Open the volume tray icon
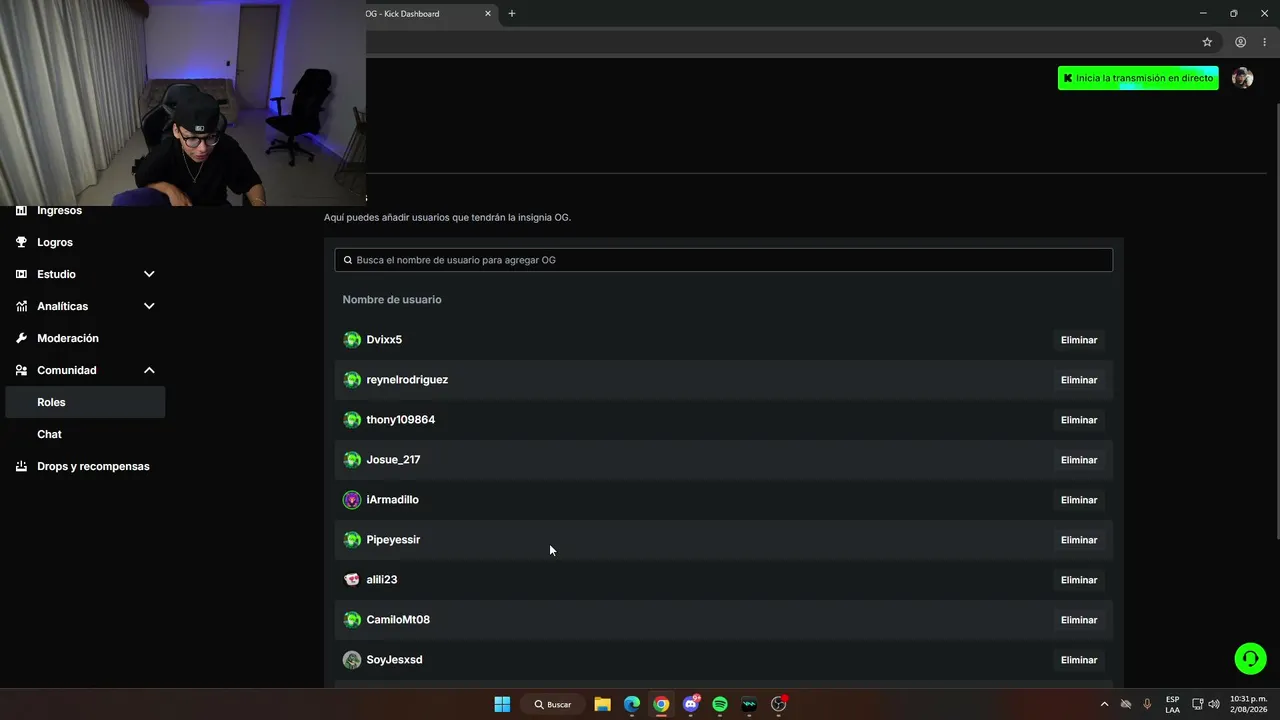 coord(1214,704)
